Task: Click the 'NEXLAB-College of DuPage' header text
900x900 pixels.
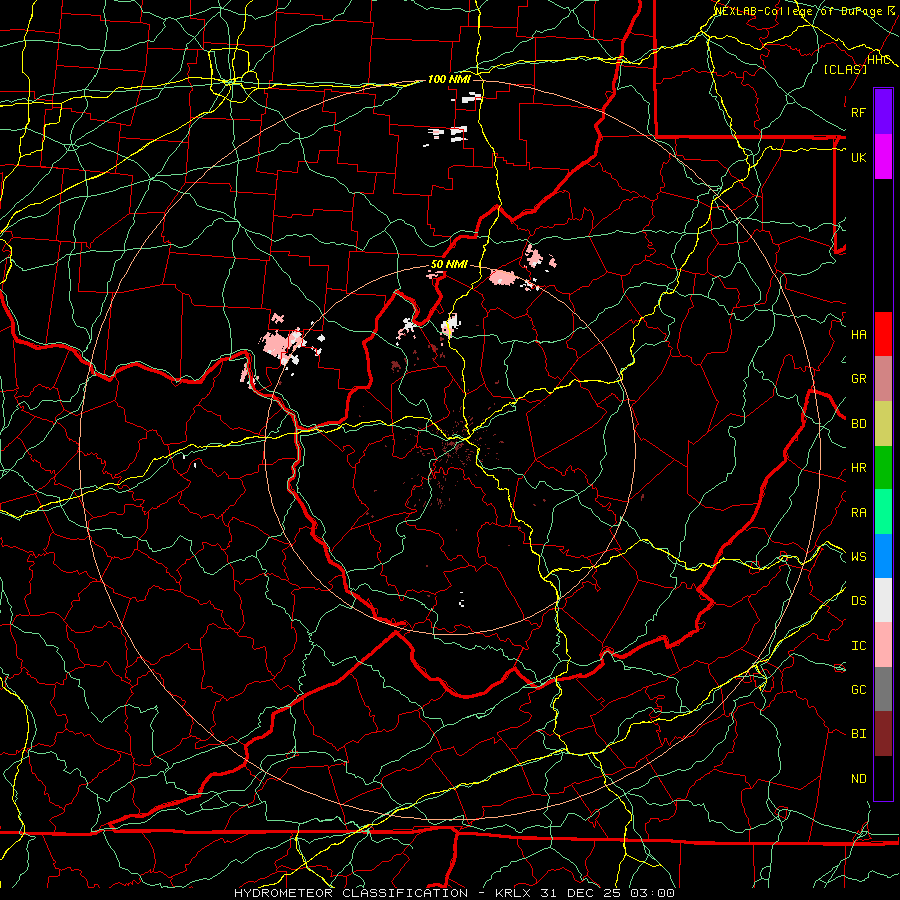Action: [797, 11]
